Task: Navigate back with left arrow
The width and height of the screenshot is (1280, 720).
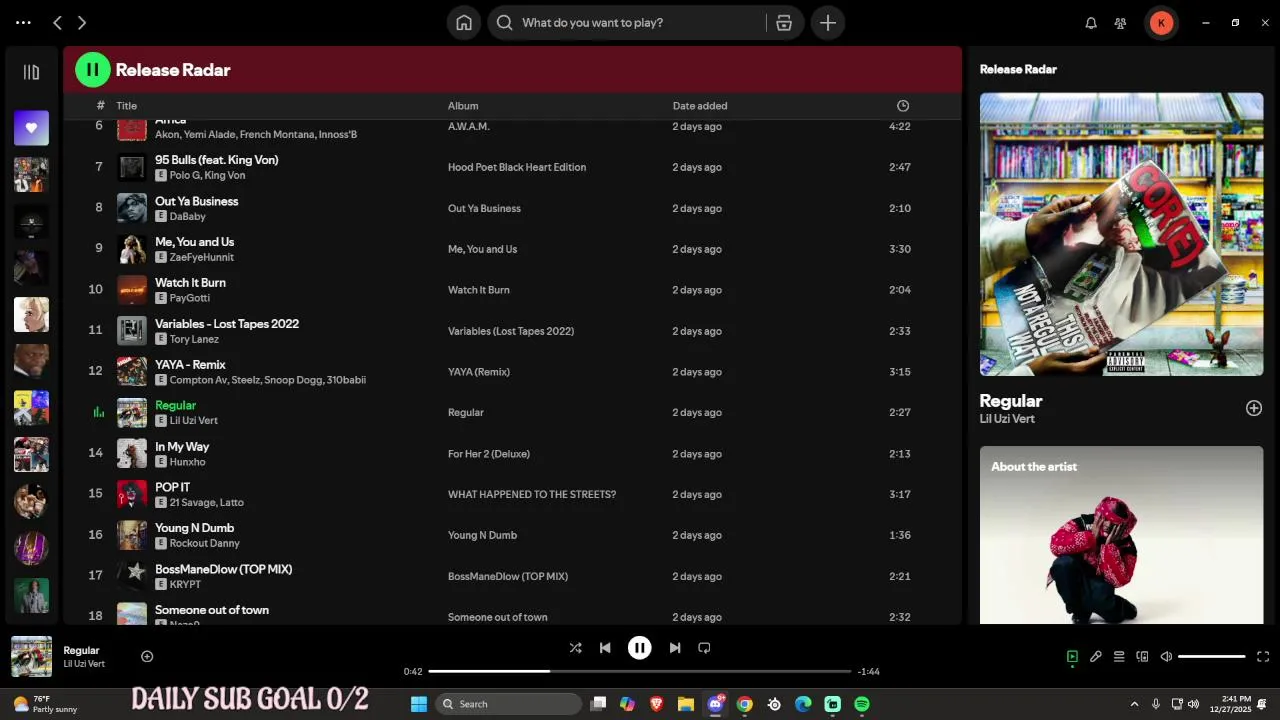Action: [x=57, y=22]
